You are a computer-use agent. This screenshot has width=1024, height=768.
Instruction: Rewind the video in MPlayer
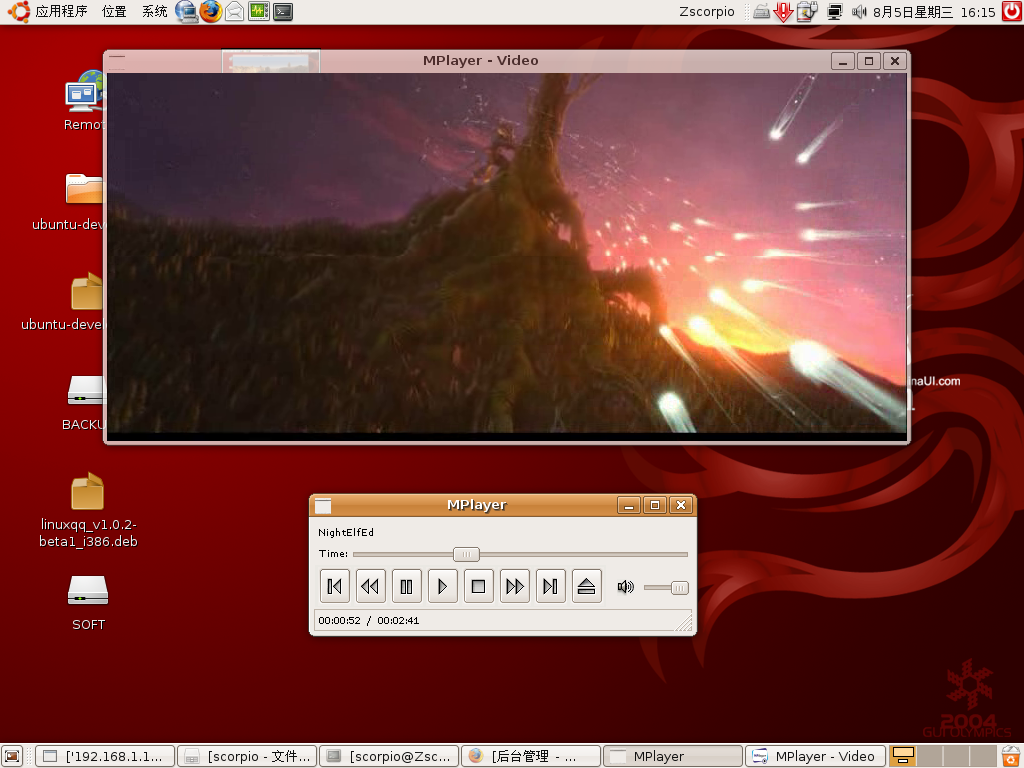pos(370,586)
